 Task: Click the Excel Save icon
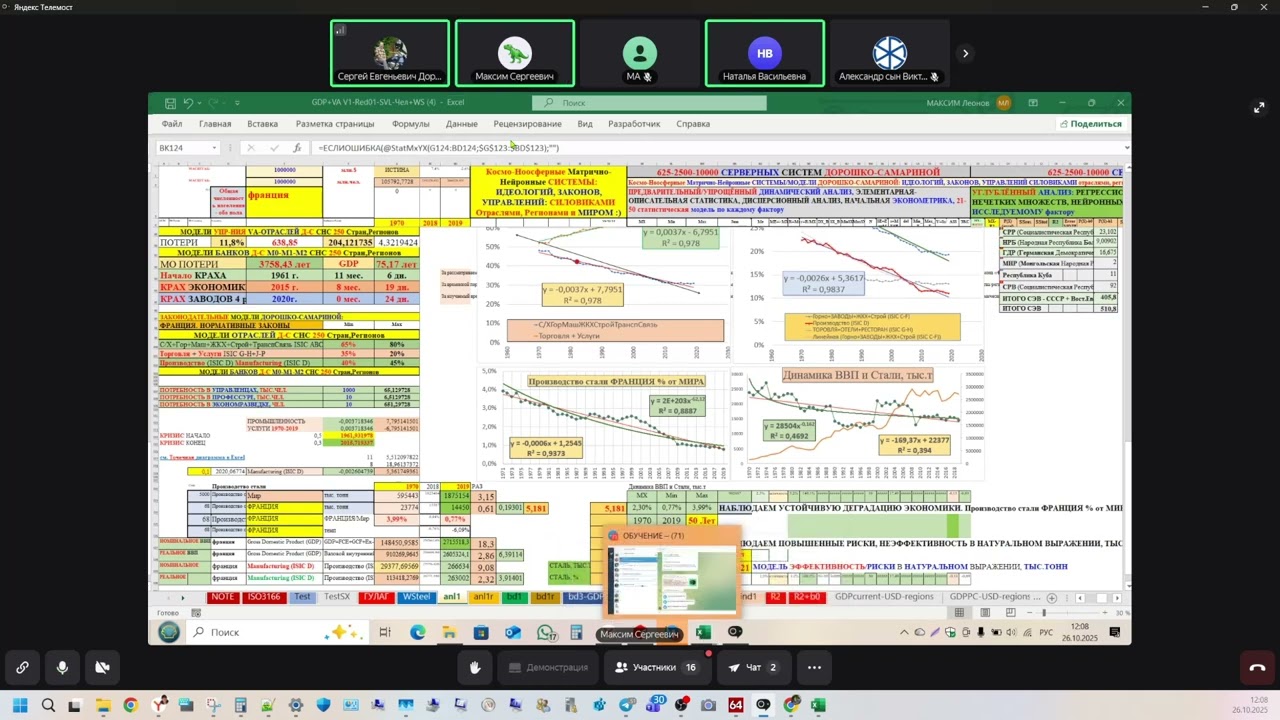[170, 103]
